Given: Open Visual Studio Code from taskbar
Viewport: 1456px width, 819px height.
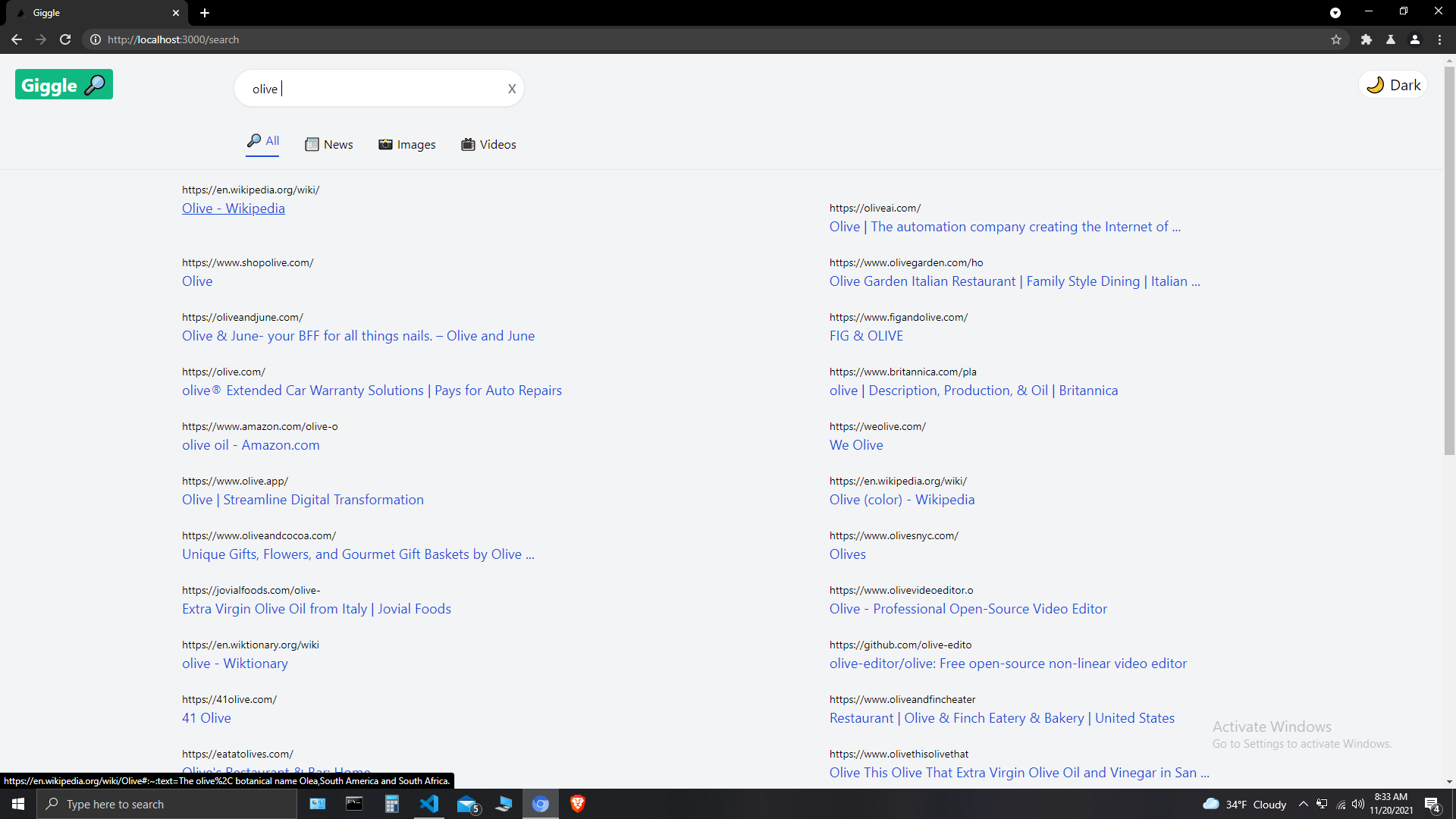Looking at the screenshot, I should click(x=429, y=804).
